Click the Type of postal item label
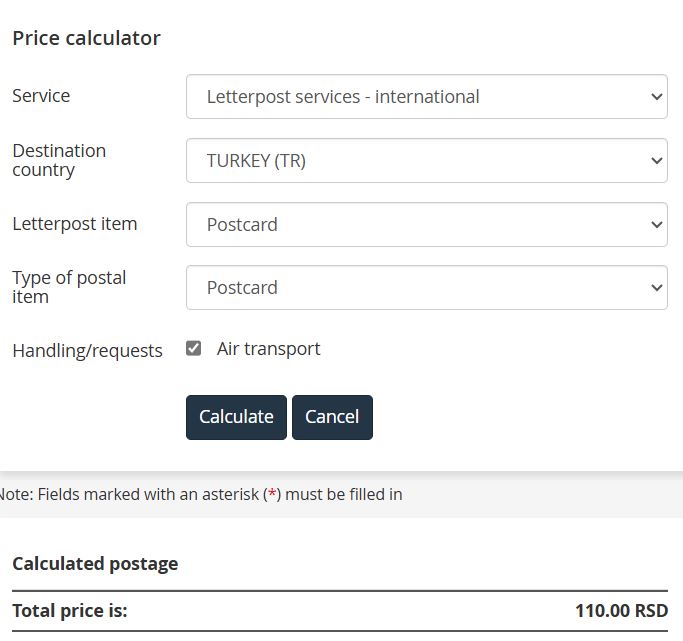Viewport: 683px width, 641px height. 69,287
